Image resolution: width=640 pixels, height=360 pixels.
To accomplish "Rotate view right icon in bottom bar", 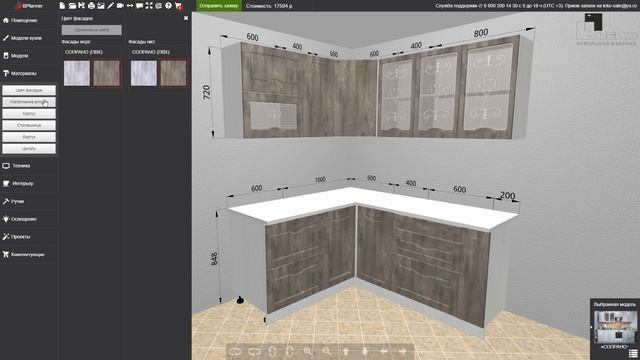I will 254,351.
